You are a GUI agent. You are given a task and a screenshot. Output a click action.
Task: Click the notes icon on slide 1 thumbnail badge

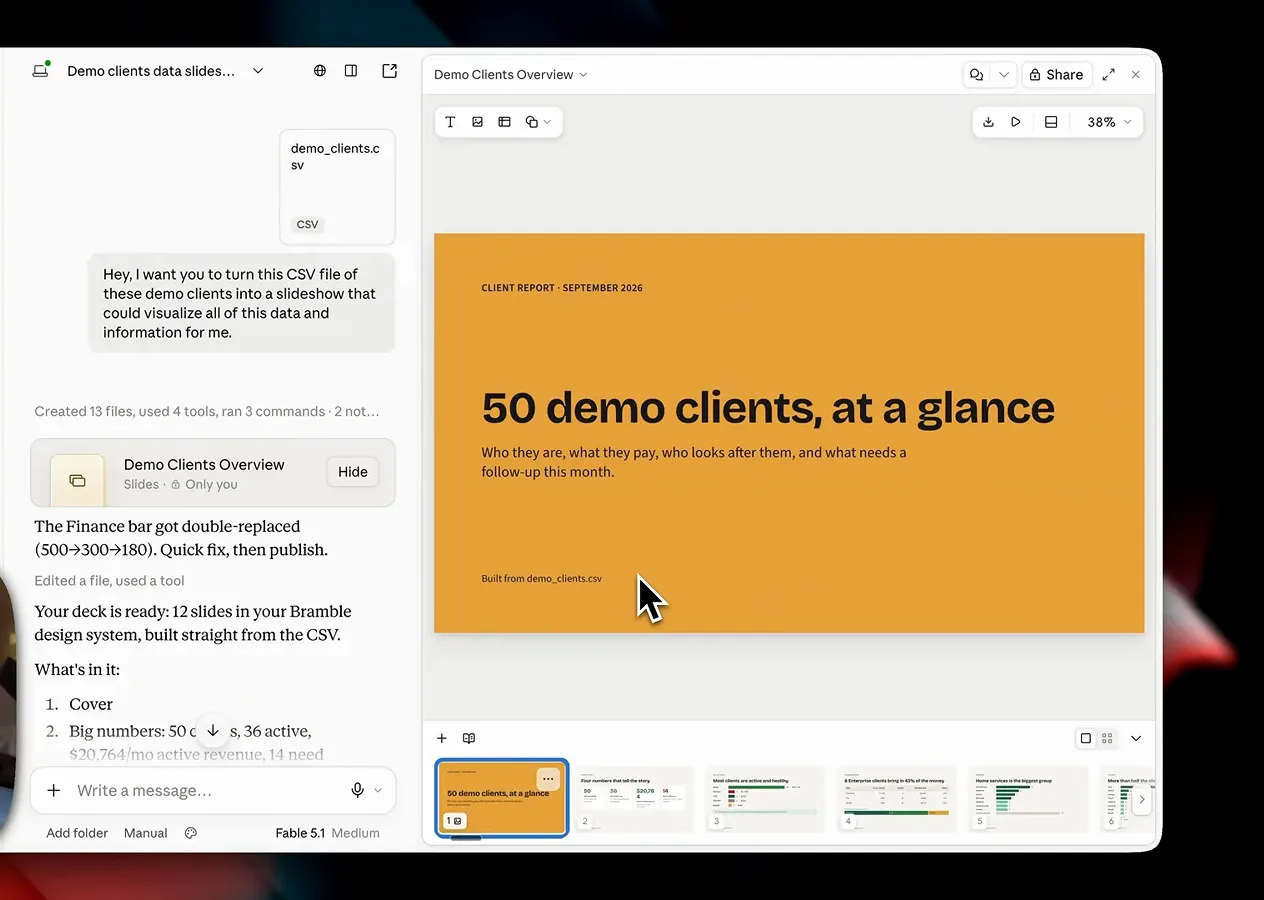pyautogui.click(x=458, y=821)
